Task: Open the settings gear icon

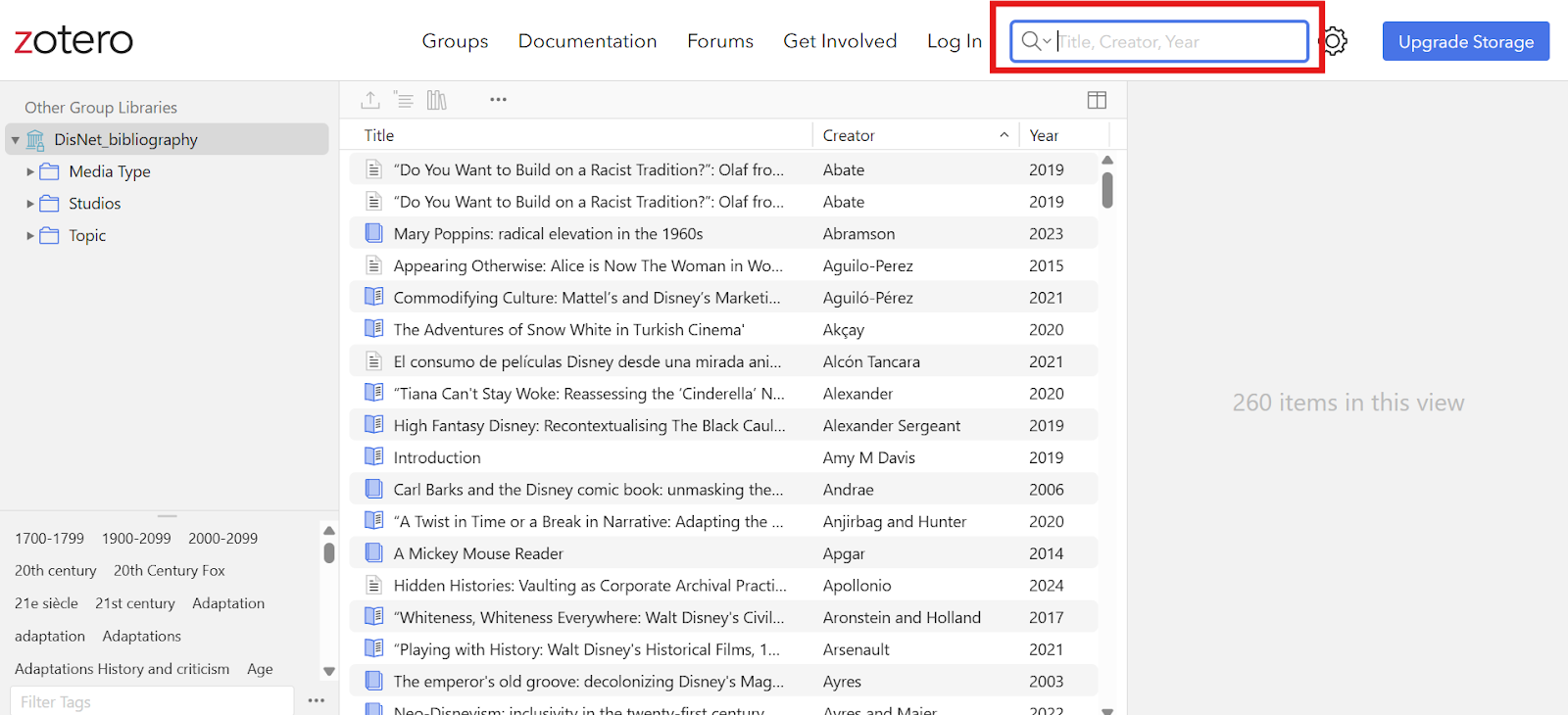Action: click(x=1334, y=41)
